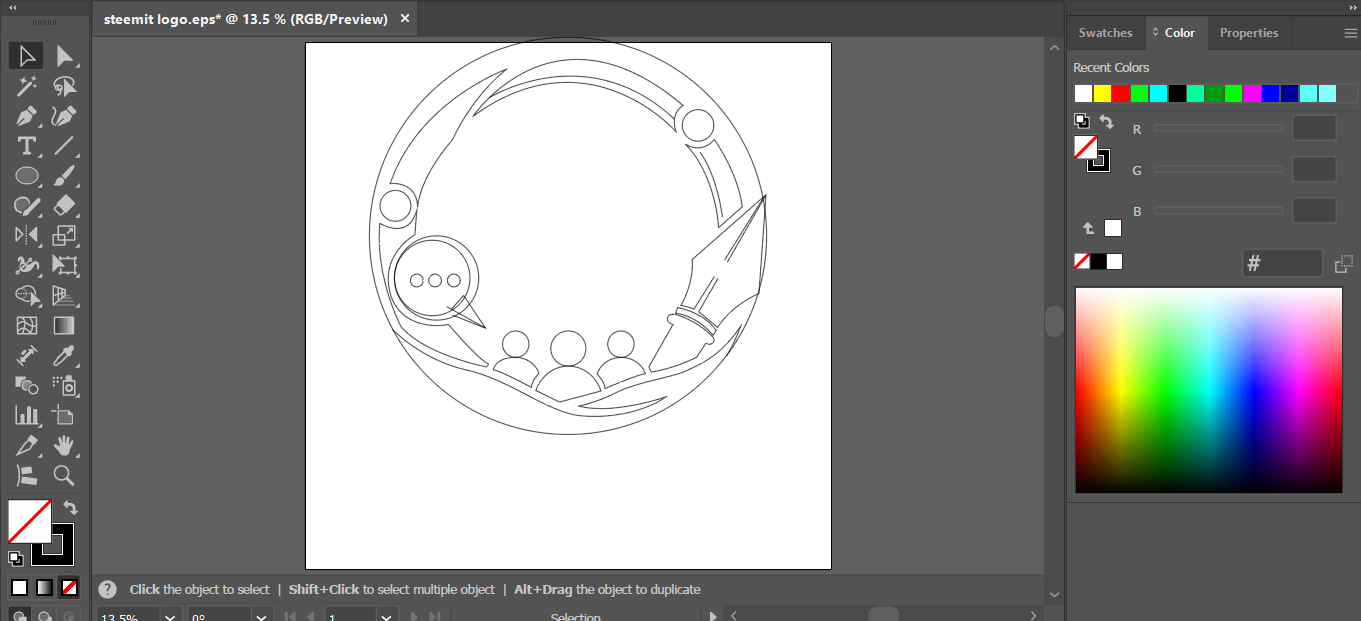Screen dimensions: 1361x621
Task: Pick the black recent color swatch
Action: pos(1177,93)
